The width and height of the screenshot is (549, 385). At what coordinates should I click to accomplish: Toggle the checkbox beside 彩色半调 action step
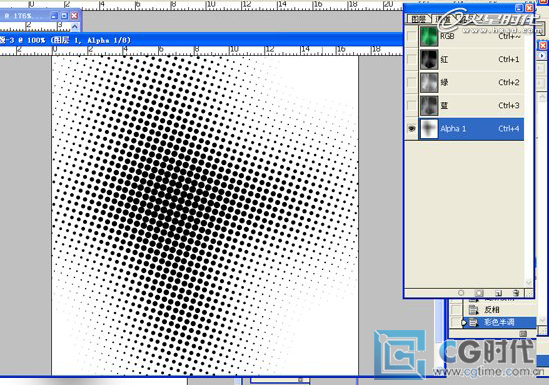[456, 322]
